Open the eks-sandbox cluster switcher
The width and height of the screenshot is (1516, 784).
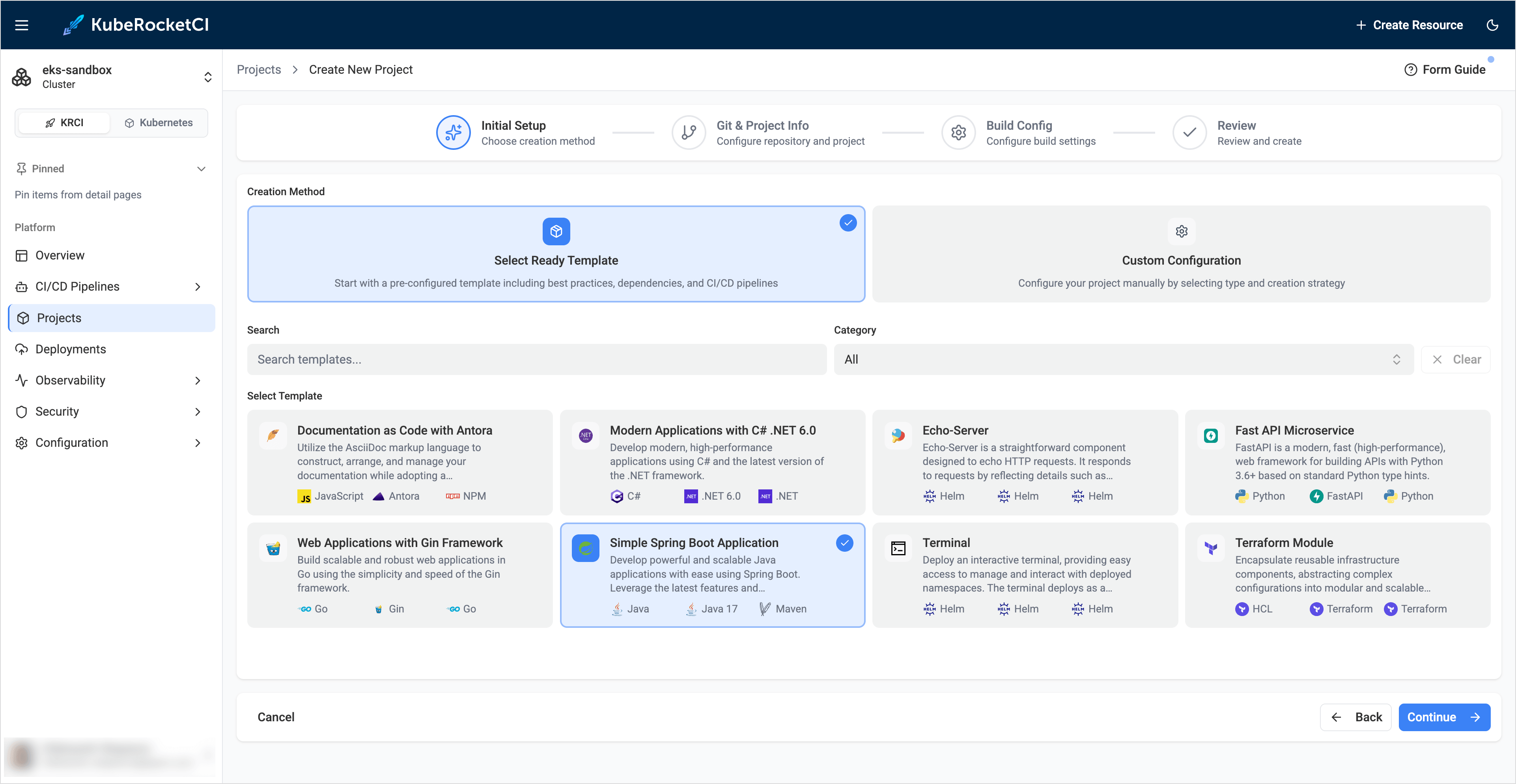point(208,77)
